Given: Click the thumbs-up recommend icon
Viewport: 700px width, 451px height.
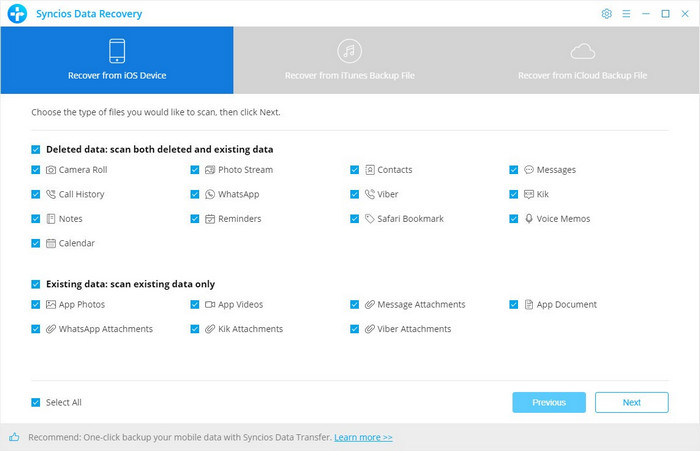Looking at the screenshot, I should [x=14, y=437].
